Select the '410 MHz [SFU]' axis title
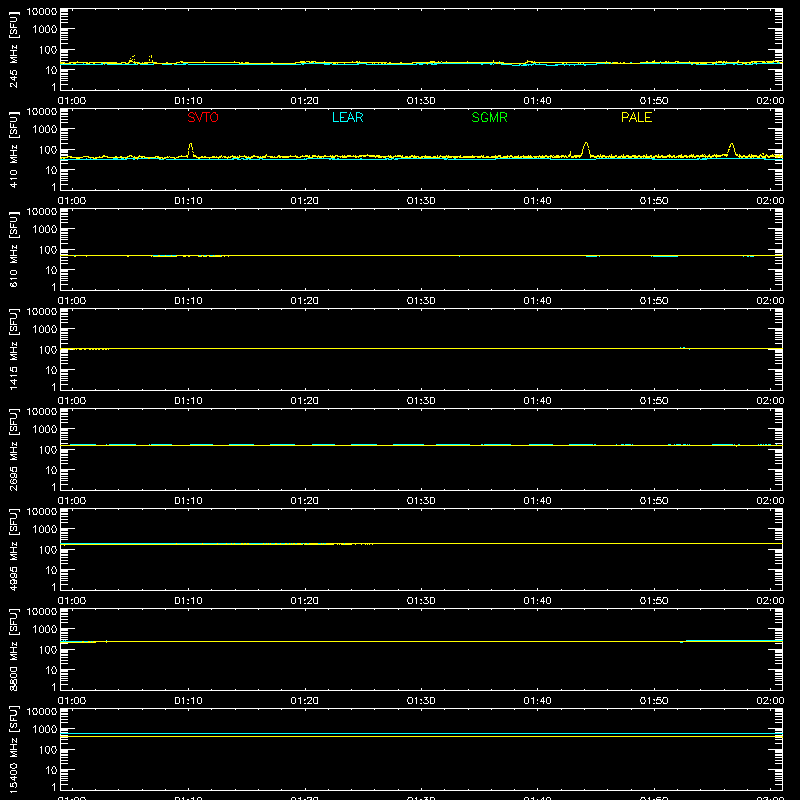Viewport: 800px width, 800px height. pyautogui.click(x=13, y=149)
